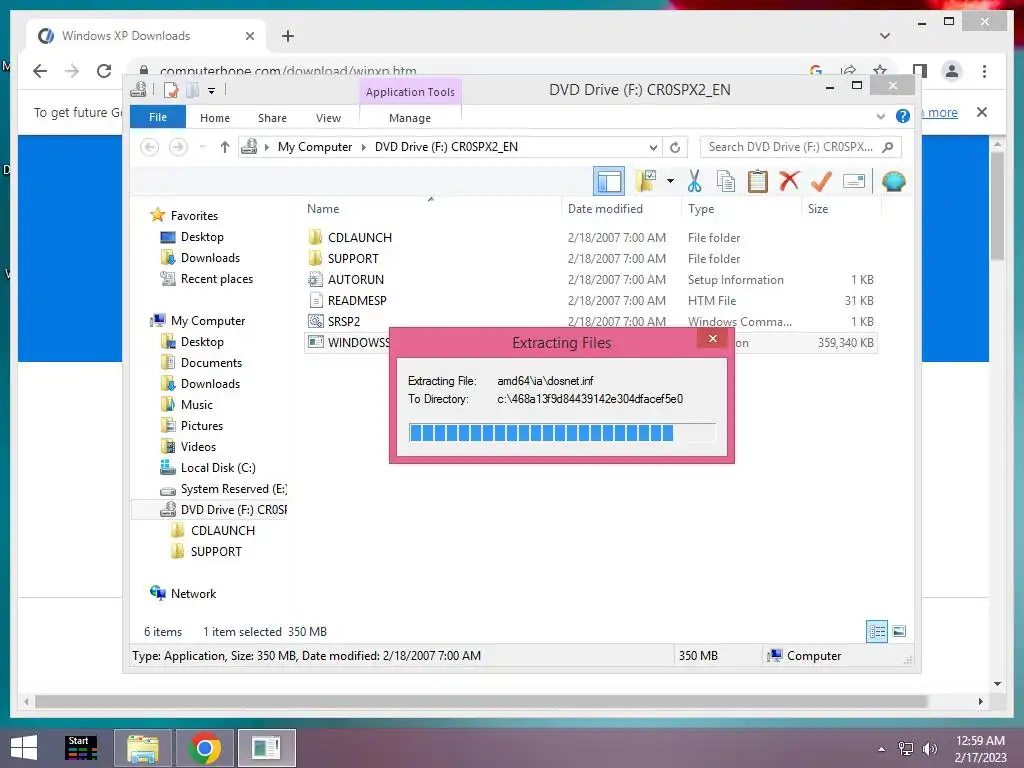
Task: Select System Reserved (E:) drive
Action: click(233, 488)
